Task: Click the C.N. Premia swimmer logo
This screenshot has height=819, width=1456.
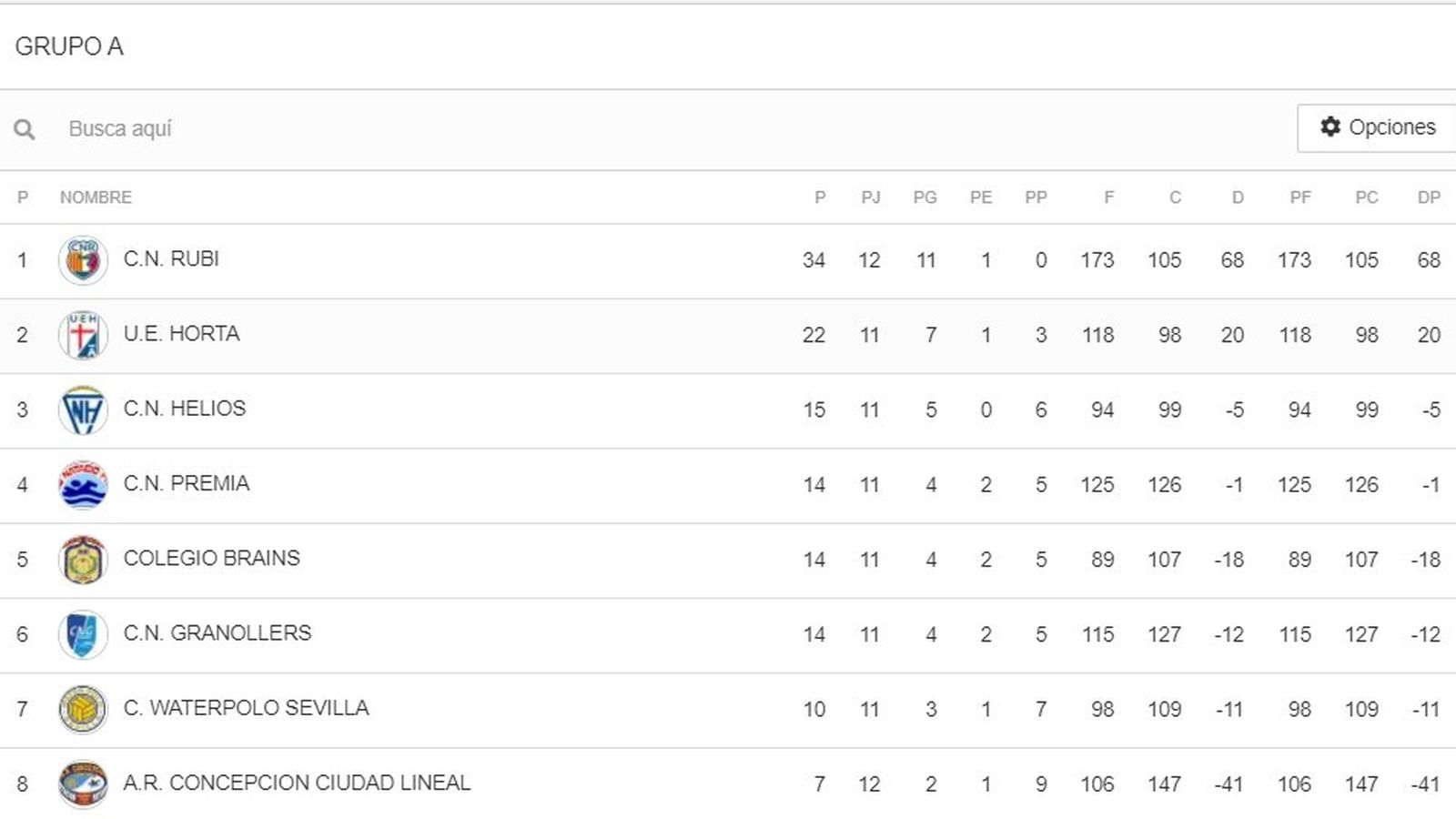Action: (83, 483)
